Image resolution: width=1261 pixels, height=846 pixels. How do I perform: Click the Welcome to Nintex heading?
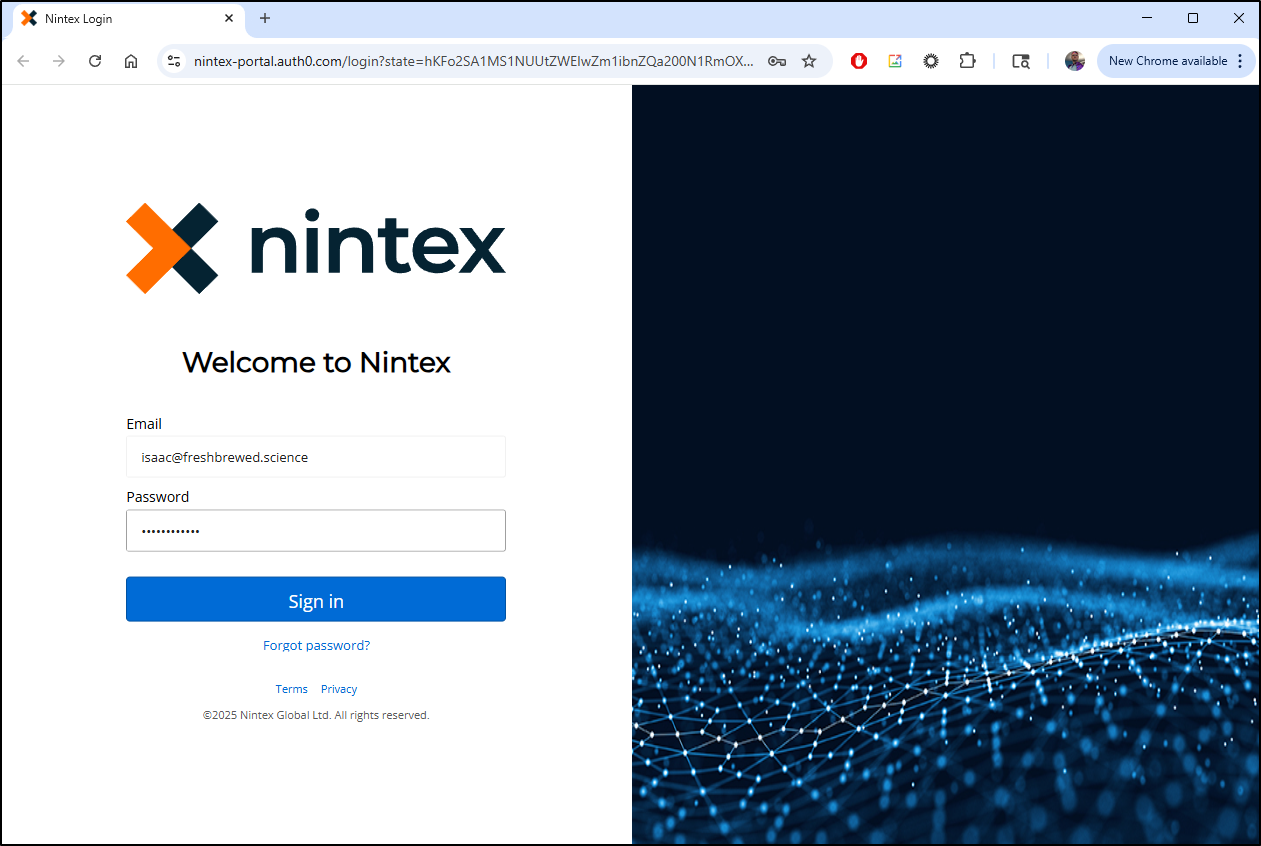tap(316, 362)
